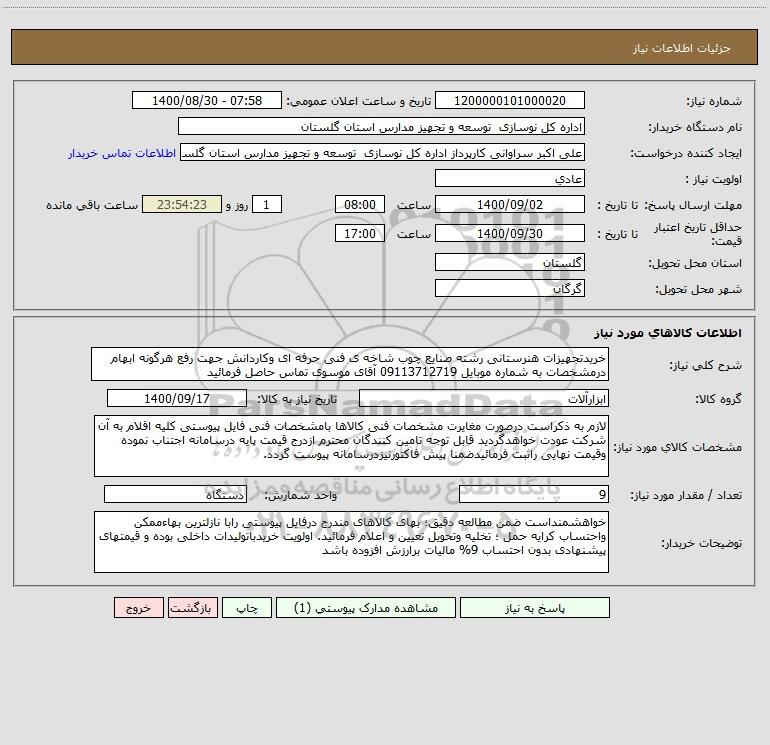770x745 pixels.
Task: Click the 'شماره نیاز:' label
Action: (x=714, y=101)
